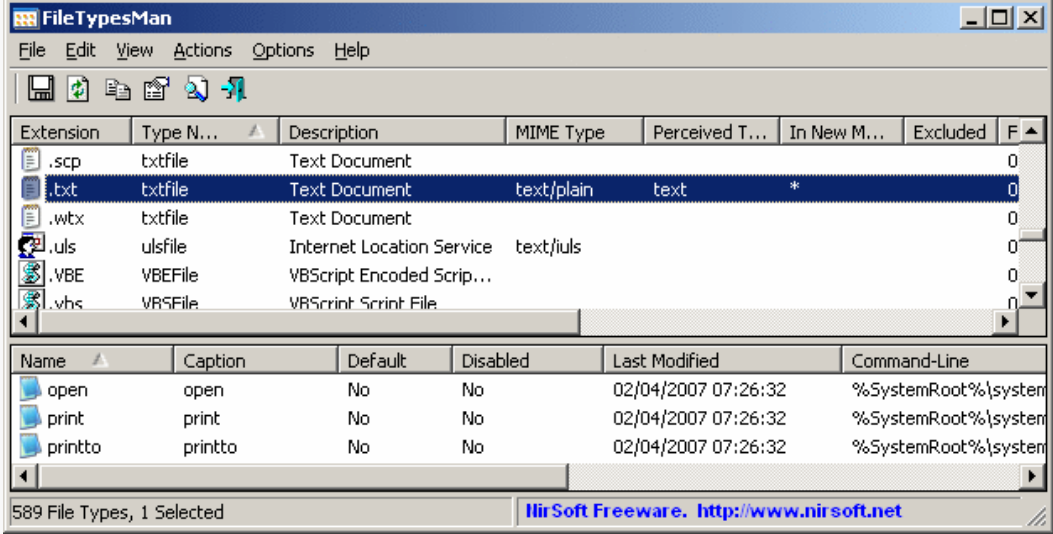
Task: Select the .VBE script file icon
Action: pyautogui.click(x=30, y=275)
